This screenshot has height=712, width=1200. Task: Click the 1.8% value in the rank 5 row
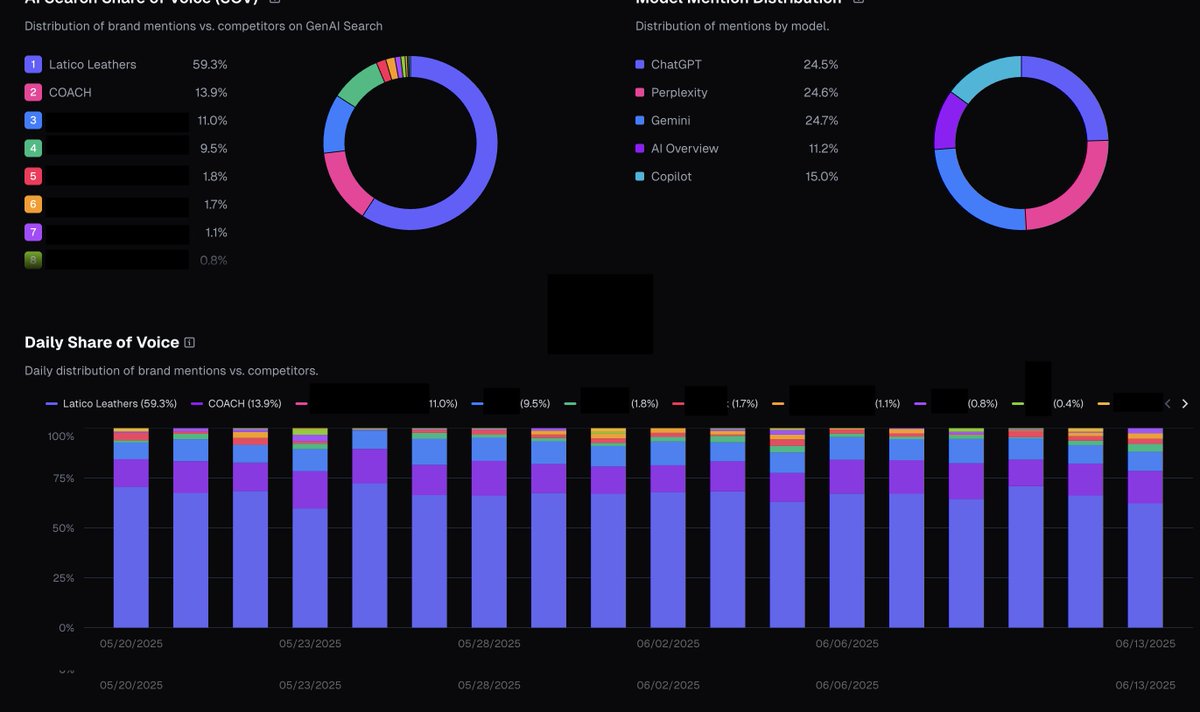215,176
